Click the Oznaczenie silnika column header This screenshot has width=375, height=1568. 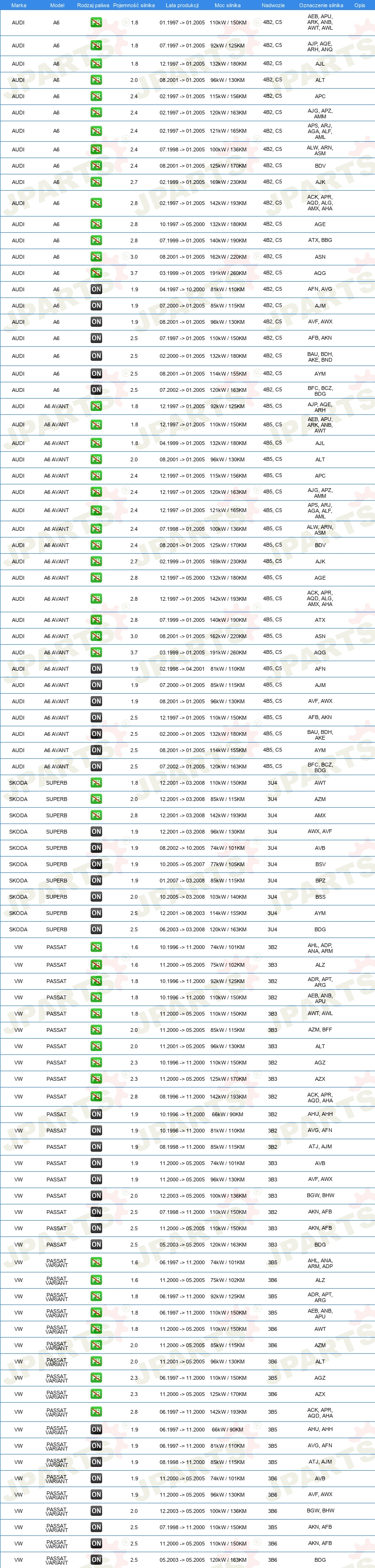[321, 5]
